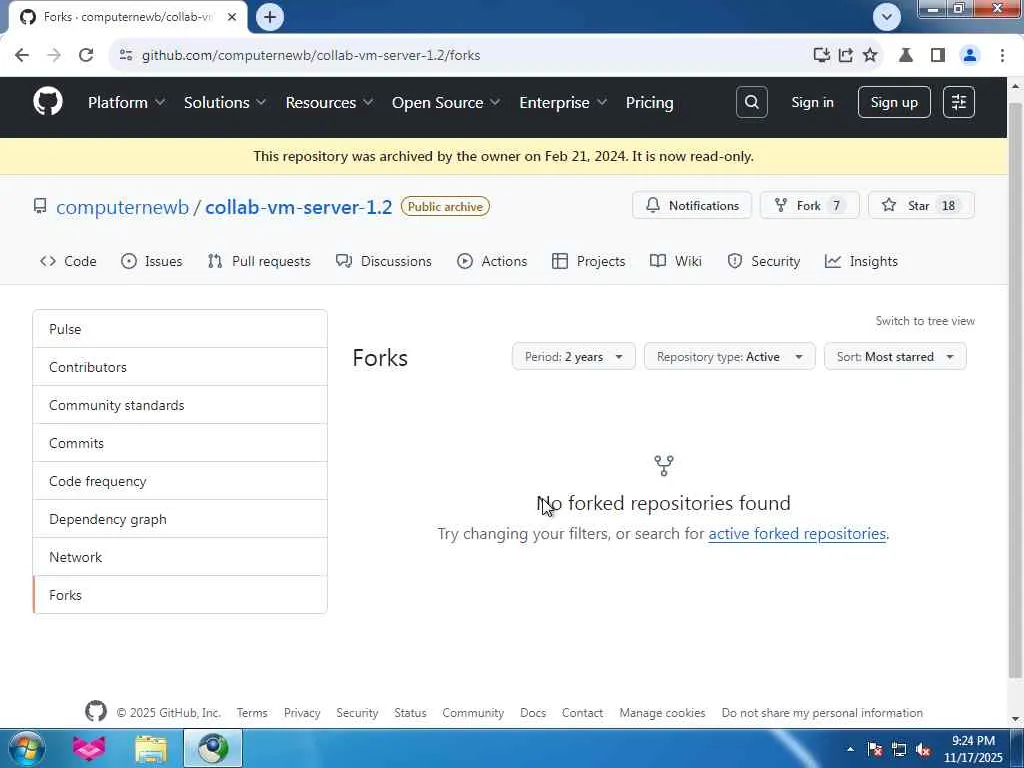Open the pink cat taskbar application
This screenshot has width=1024, height=768.
click(89, 748)
